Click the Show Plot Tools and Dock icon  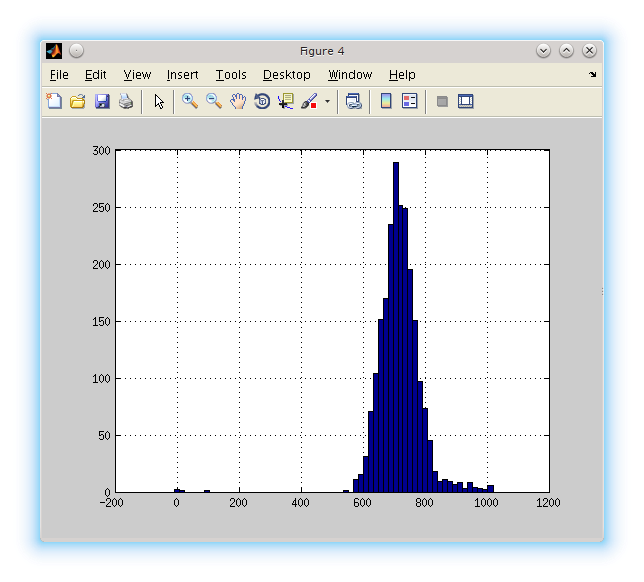[x=465, y=101]
